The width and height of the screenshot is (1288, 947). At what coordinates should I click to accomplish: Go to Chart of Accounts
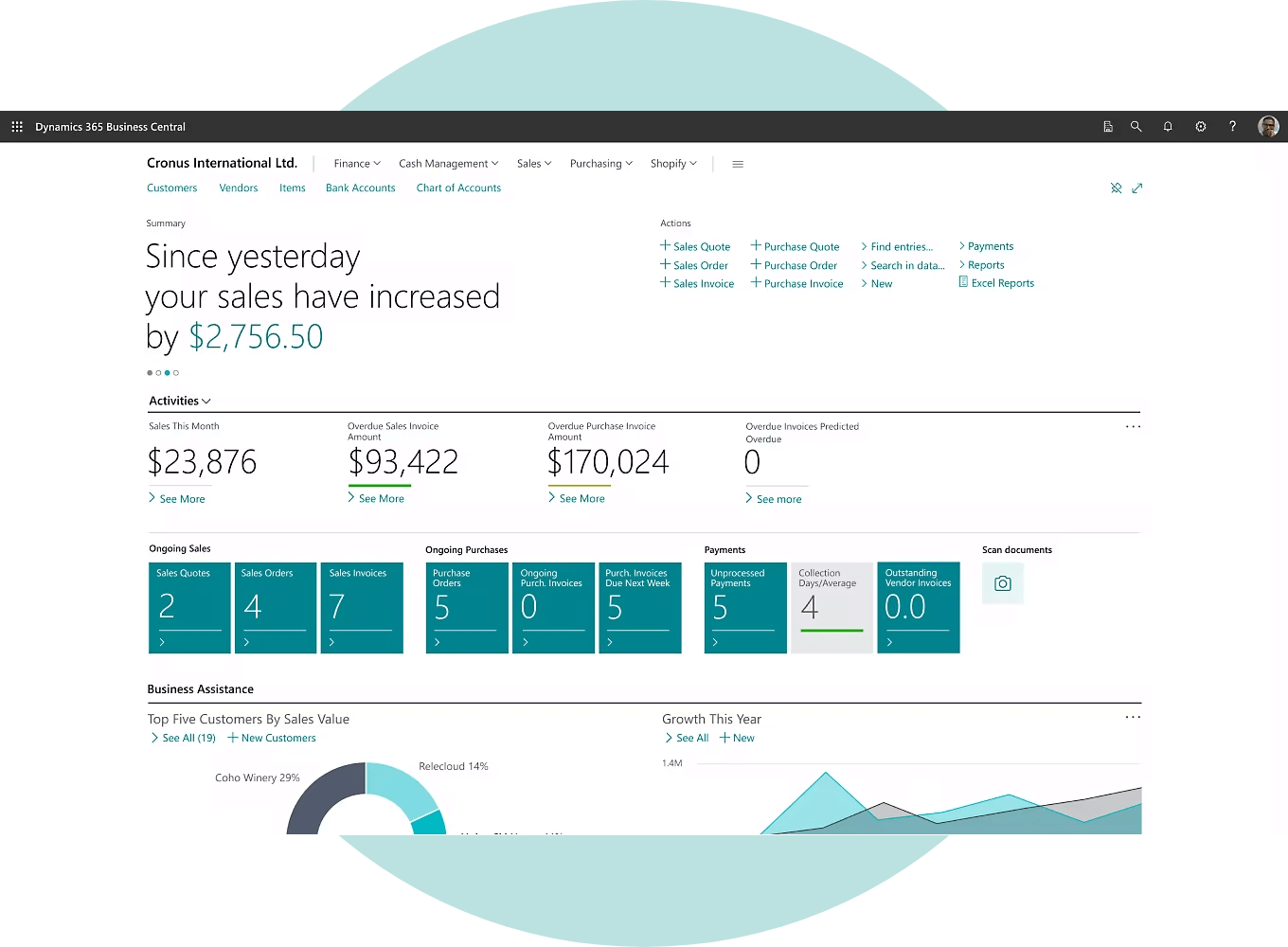(458, 188)
